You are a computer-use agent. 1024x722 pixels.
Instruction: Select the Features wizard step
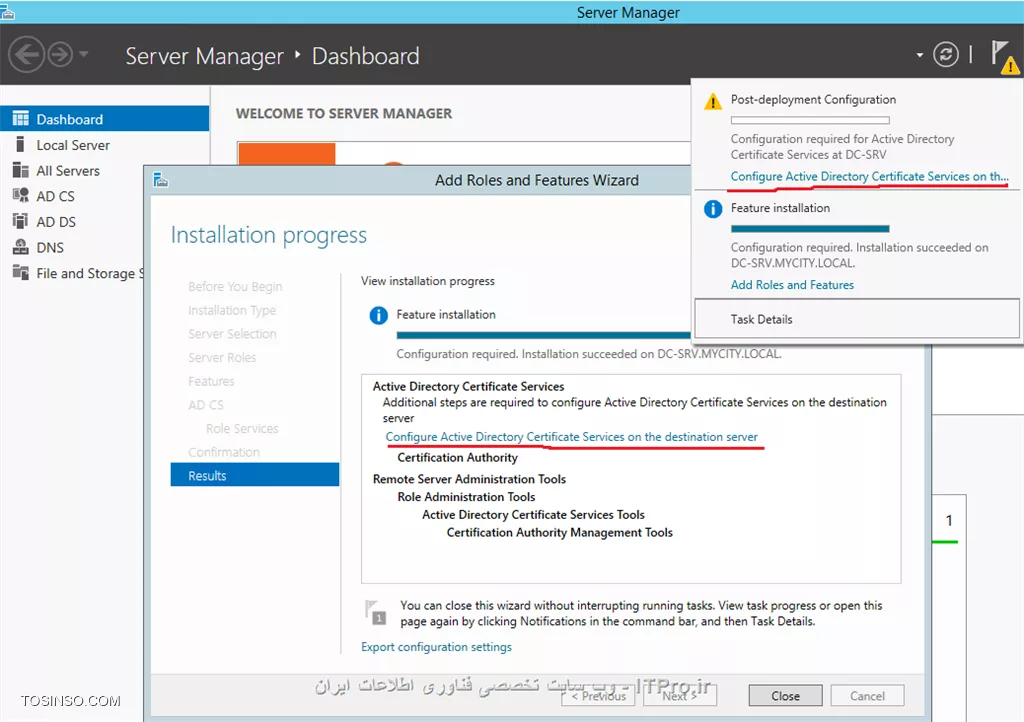211,381
